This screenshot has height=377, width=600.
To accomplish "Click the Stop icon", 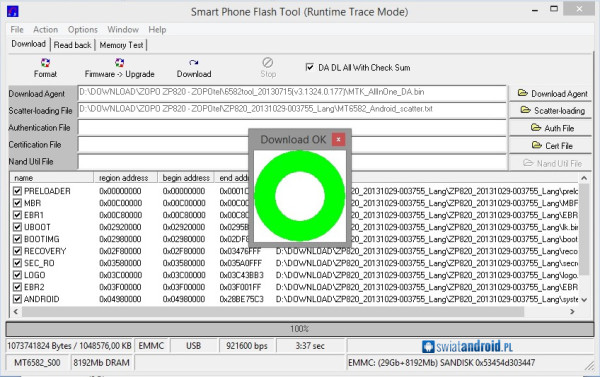I will pos(267,62).
